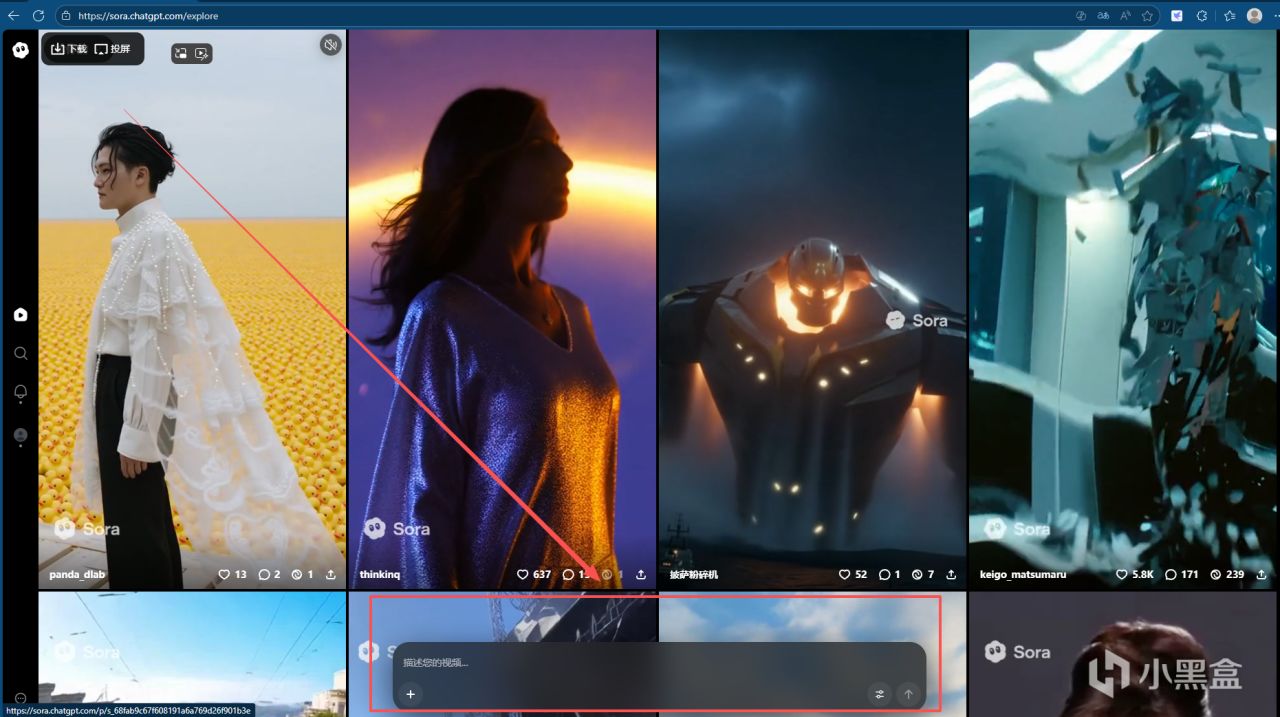The height and width of the screenshot is (717, 1280).
Task: Open the video feed icon in Sora sidebar
Action: [20, 315]
